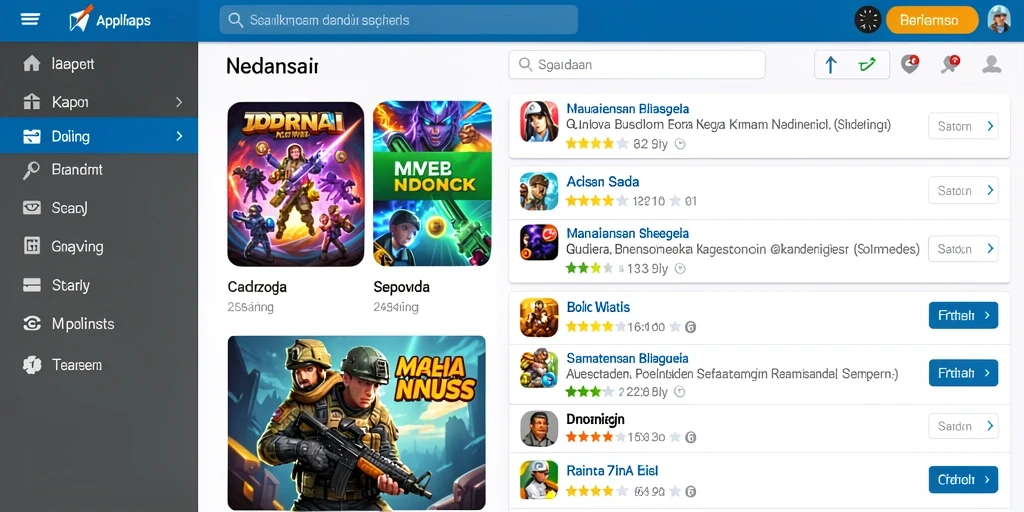Click the Rainta 7inA Eisl title link
1024x512 pixels.
[612, 471]
